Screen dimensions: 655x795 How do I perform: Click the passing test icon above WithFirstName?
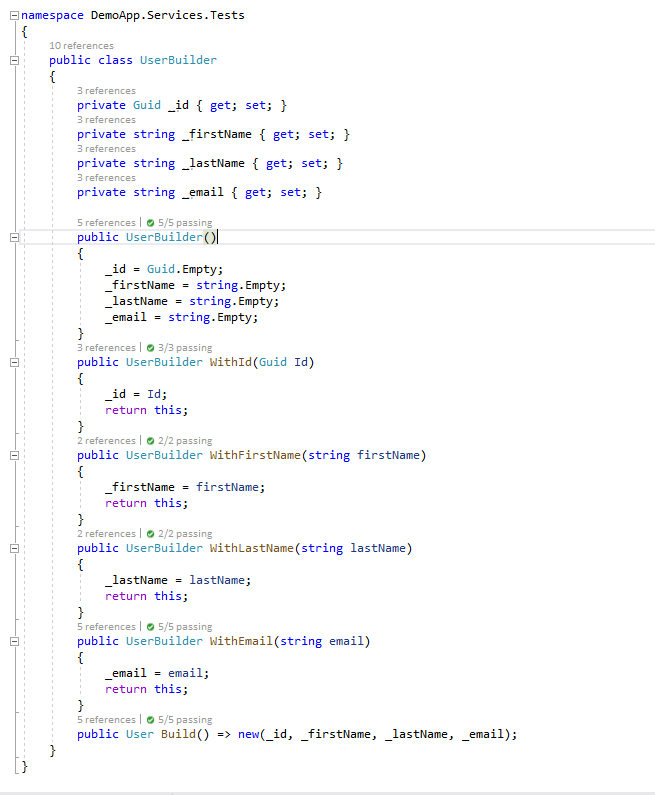[150, 441]
